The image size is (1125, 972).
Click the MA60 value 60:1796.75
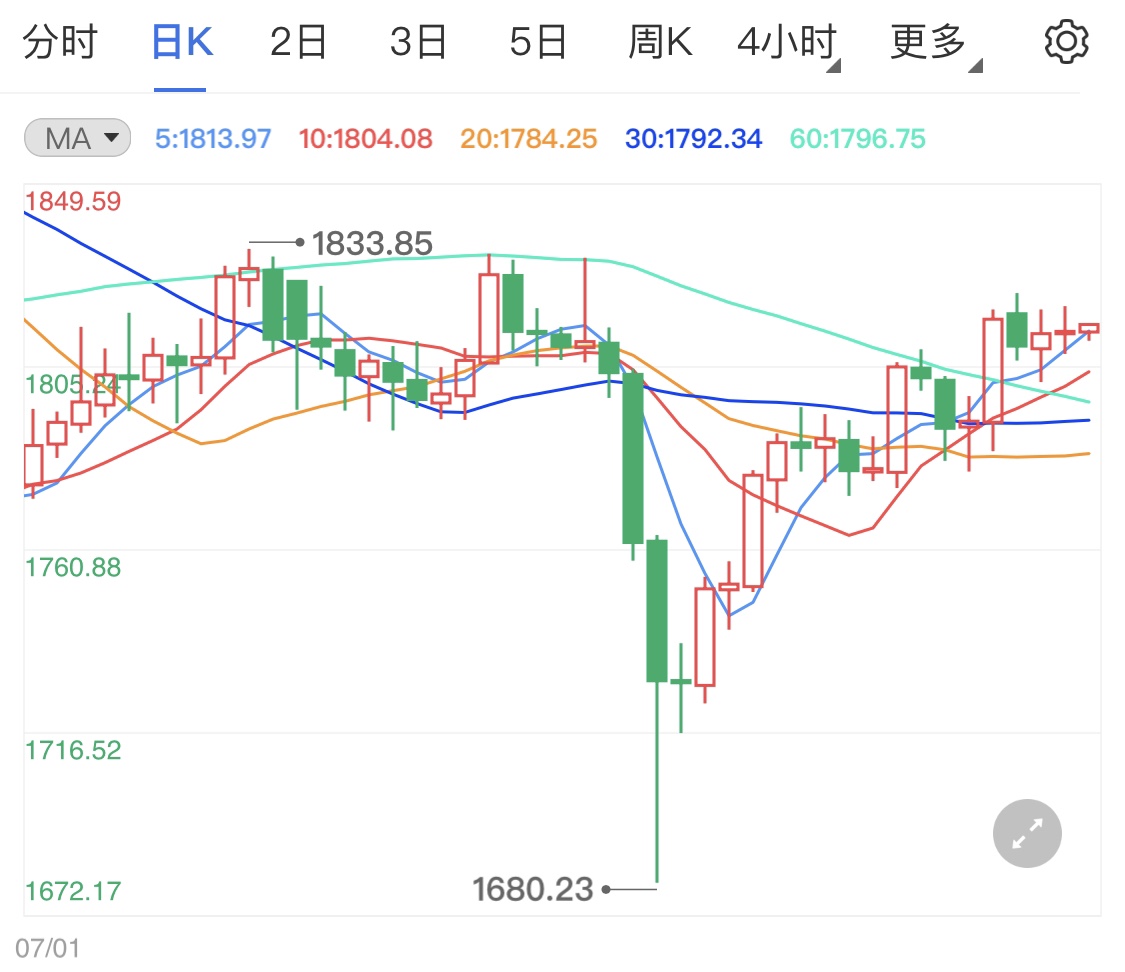857,138
